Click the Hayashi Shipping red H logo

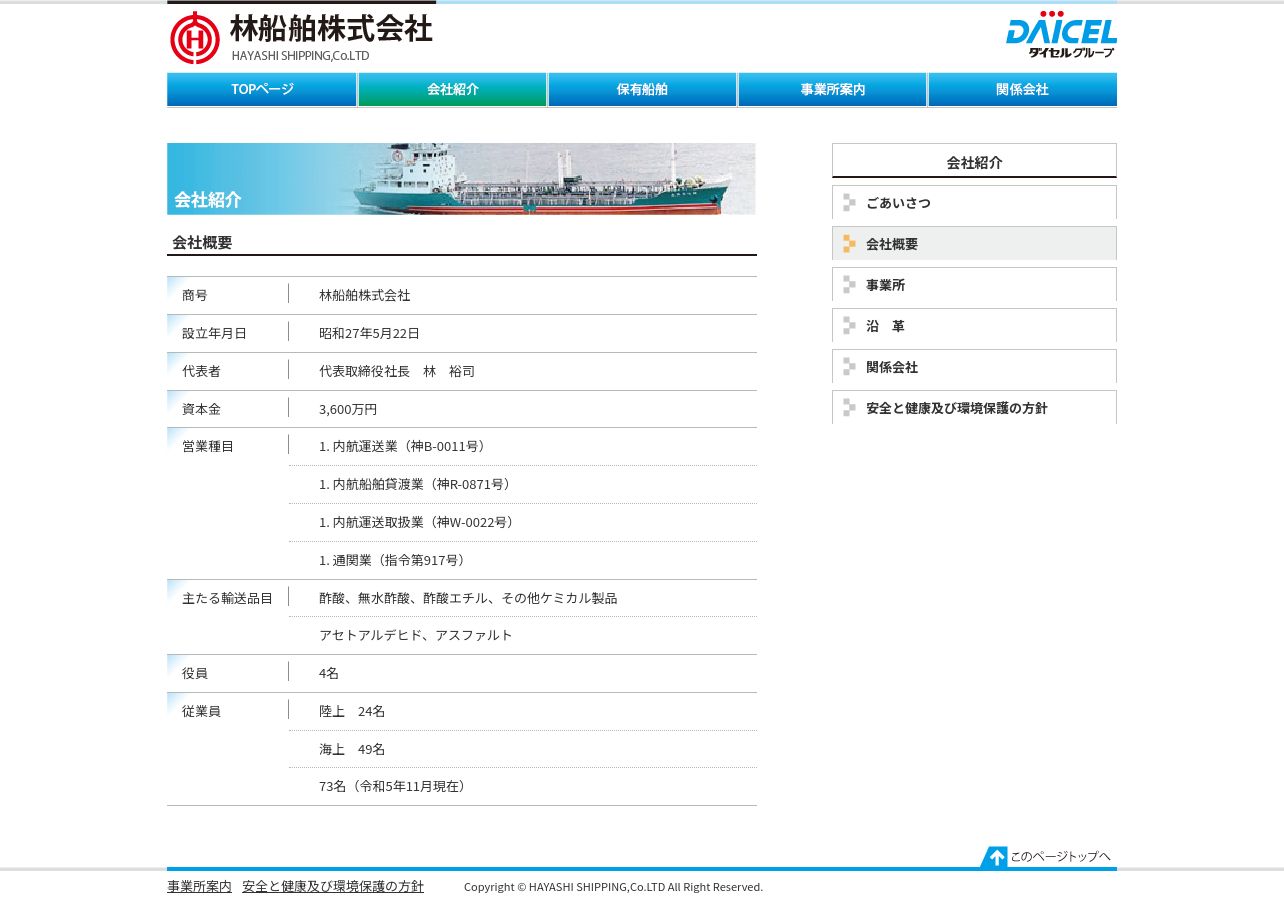[195, 39]
